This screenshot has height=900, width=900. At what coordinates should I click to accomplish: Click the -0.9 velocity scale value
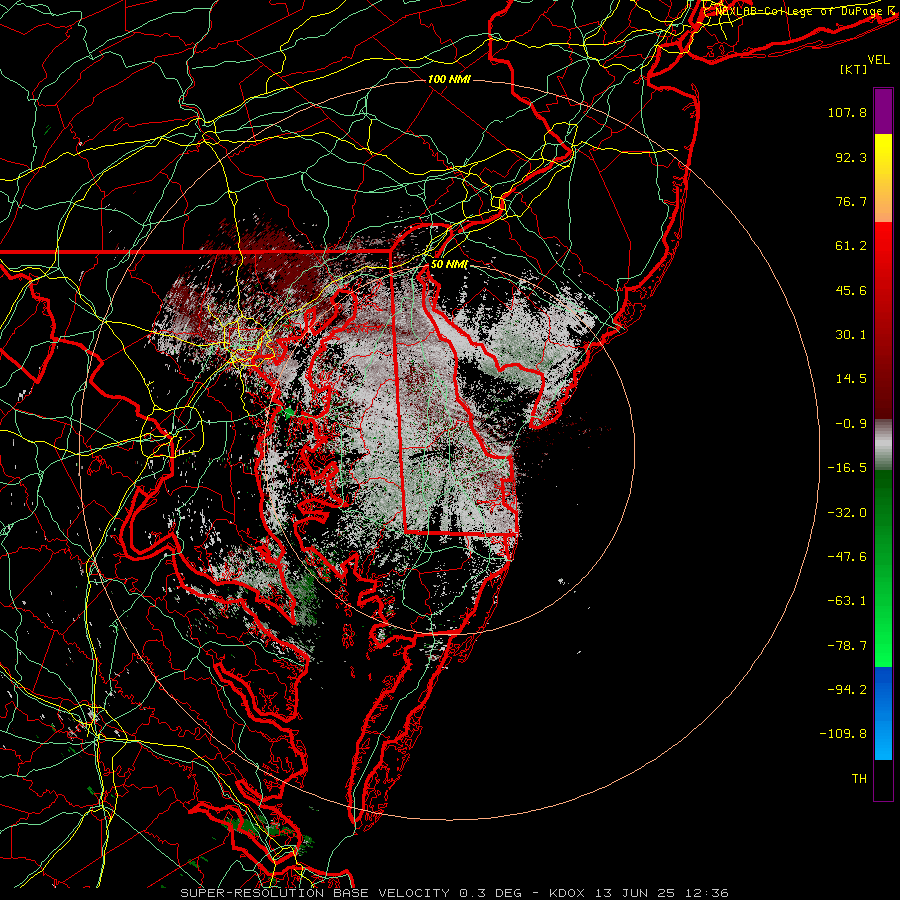coord(851,424)
